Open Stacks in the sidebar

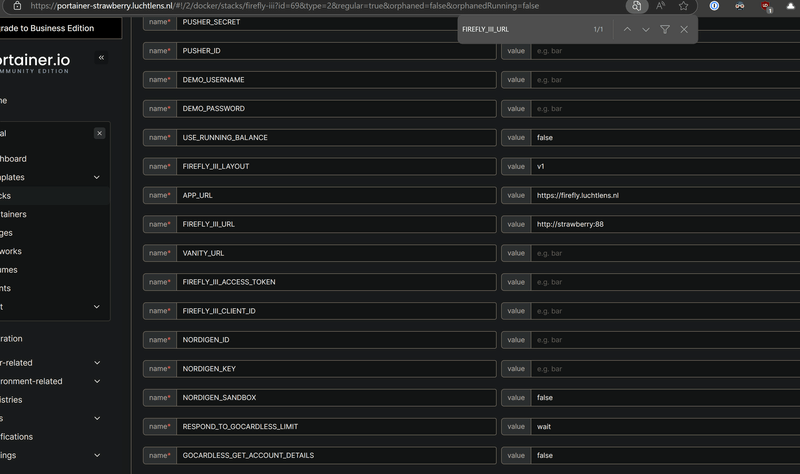(x=6, y=196)
